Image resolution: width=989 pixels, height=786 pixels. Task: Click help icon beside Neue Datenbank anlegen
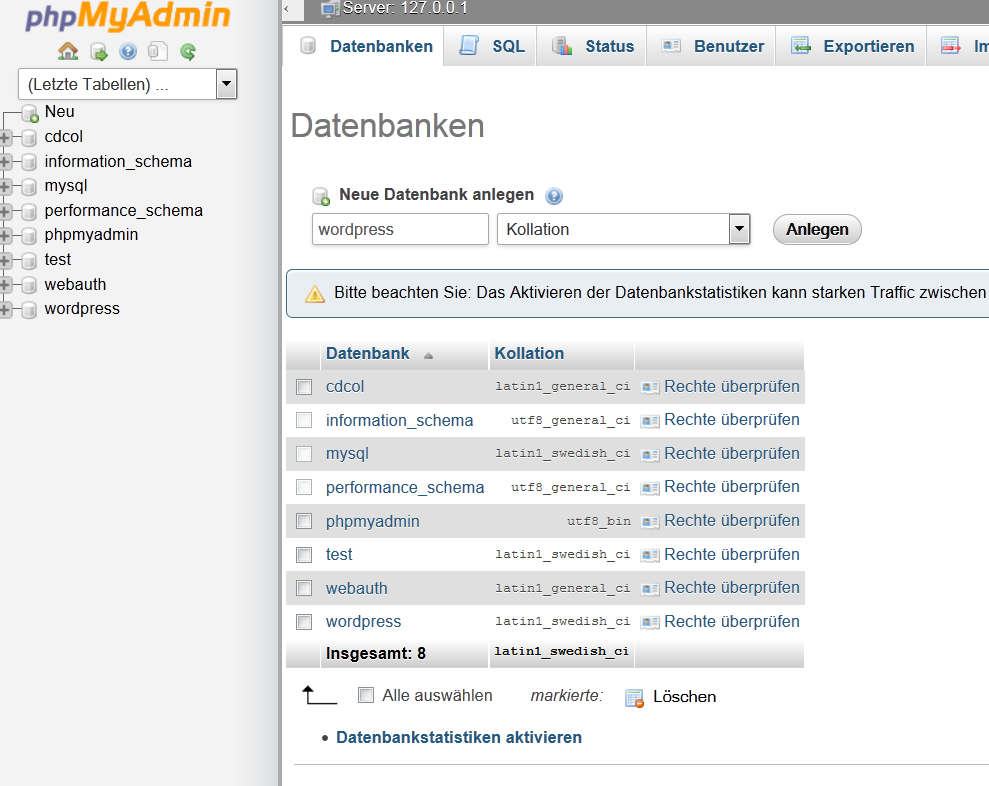point(554,196)
